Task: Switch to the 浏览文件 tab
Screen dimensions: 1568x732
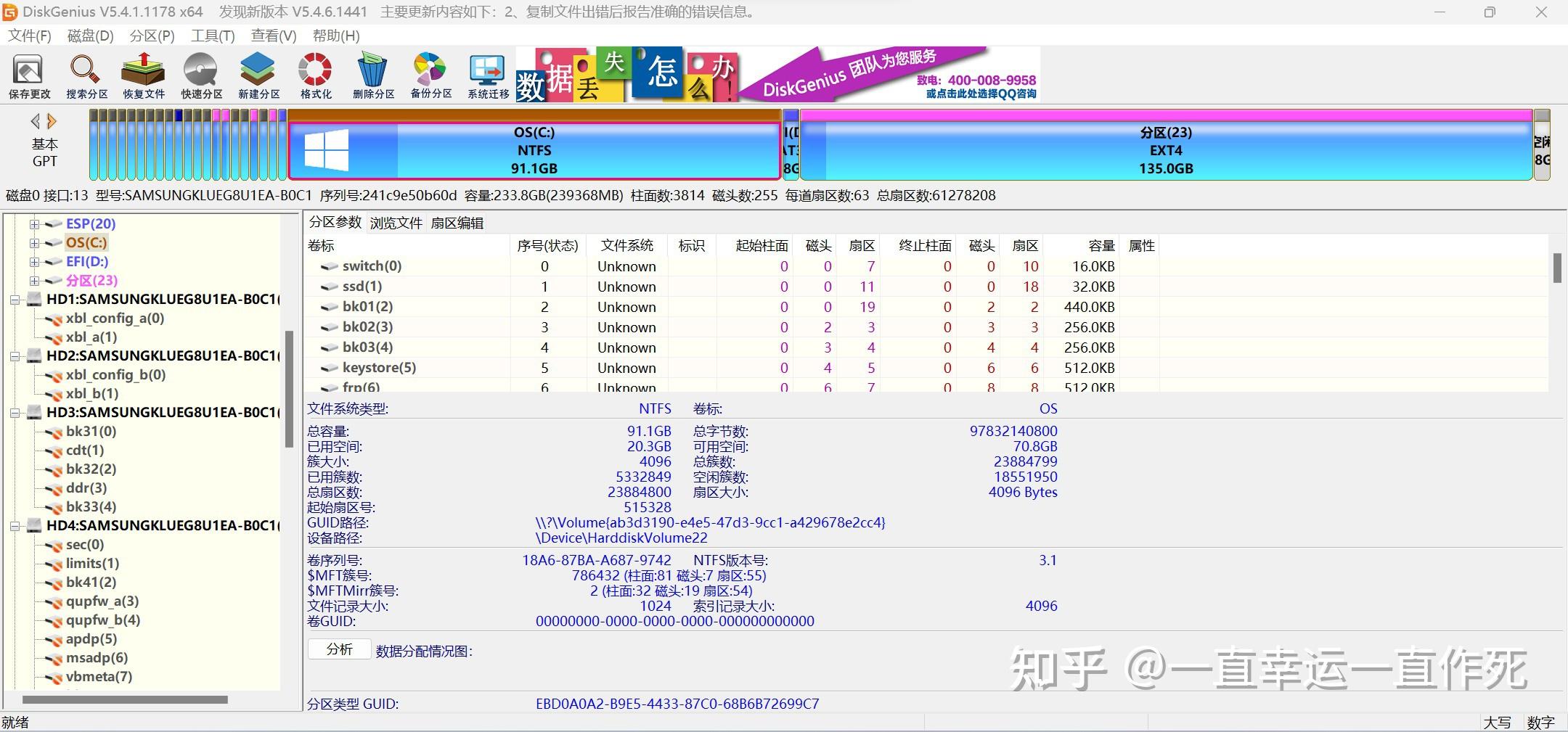Action: pos(396,223)
